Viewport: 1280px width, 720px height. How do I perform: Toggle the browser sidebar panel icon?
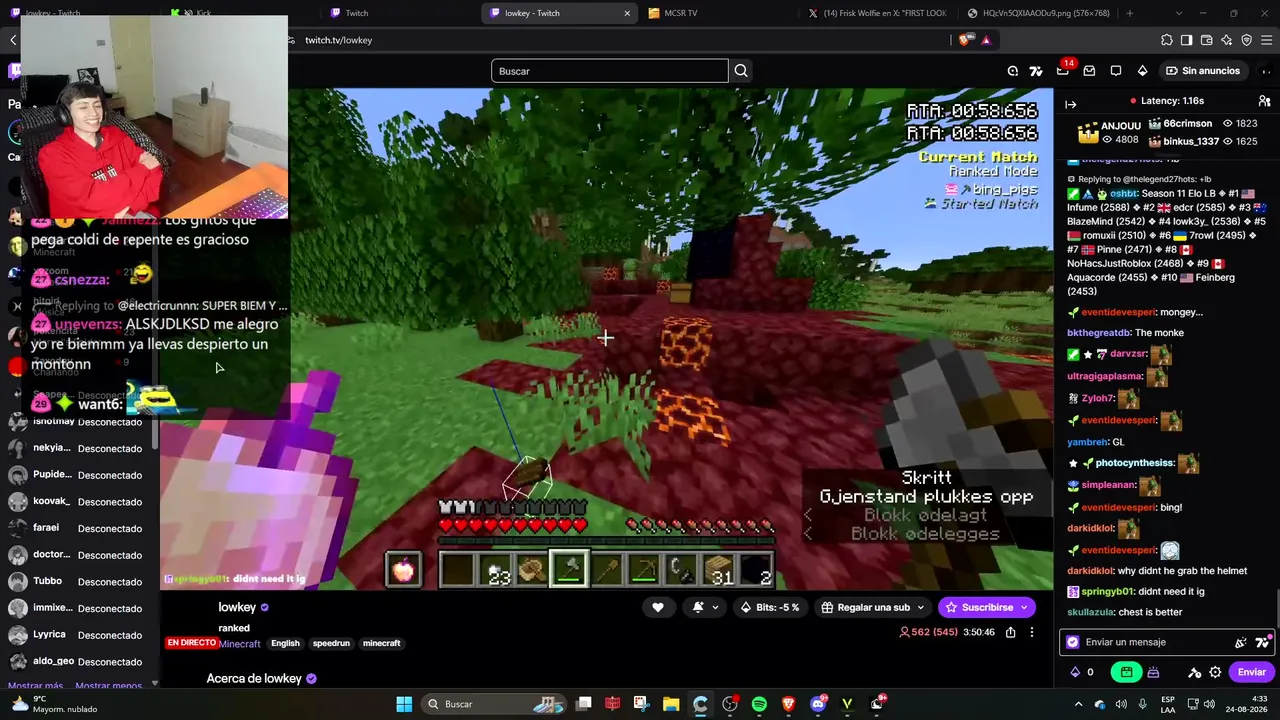[x=1187, y=40]
